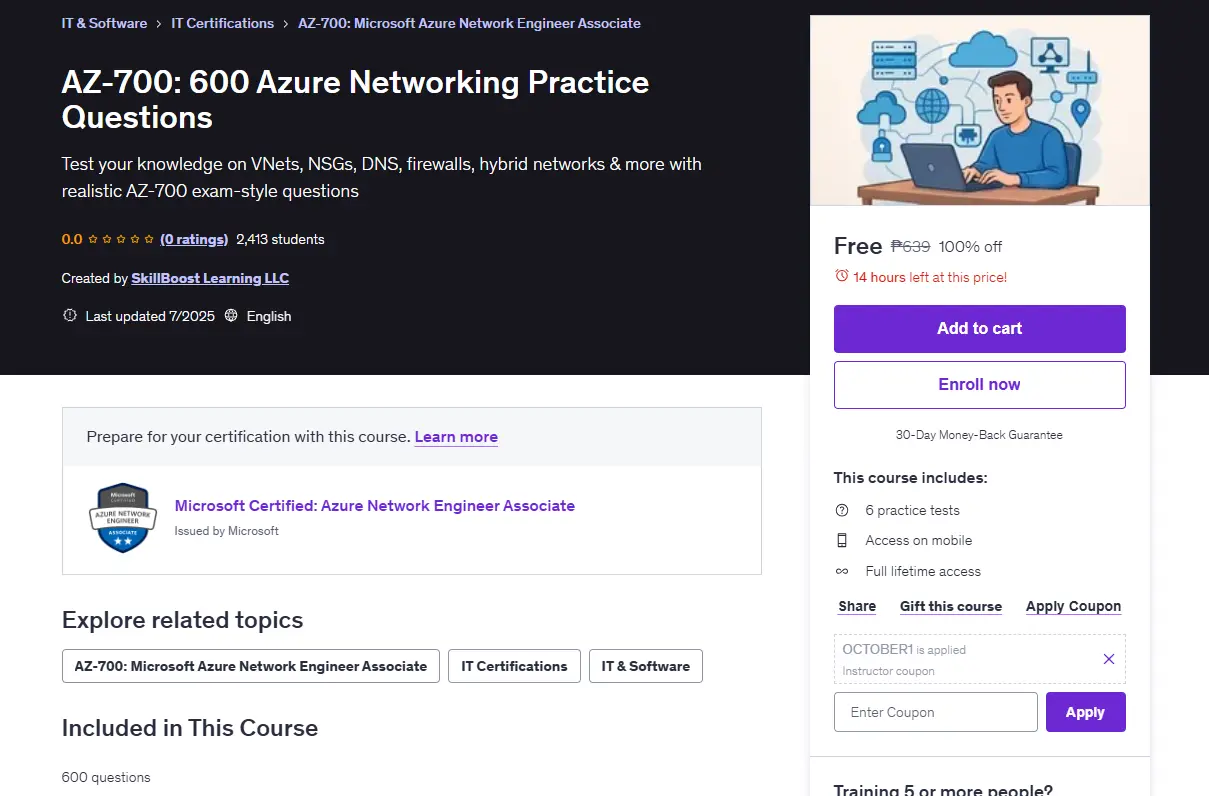Click Full lifetime access text
This screenshot has height=796, width=1209.
pos(923,571)
